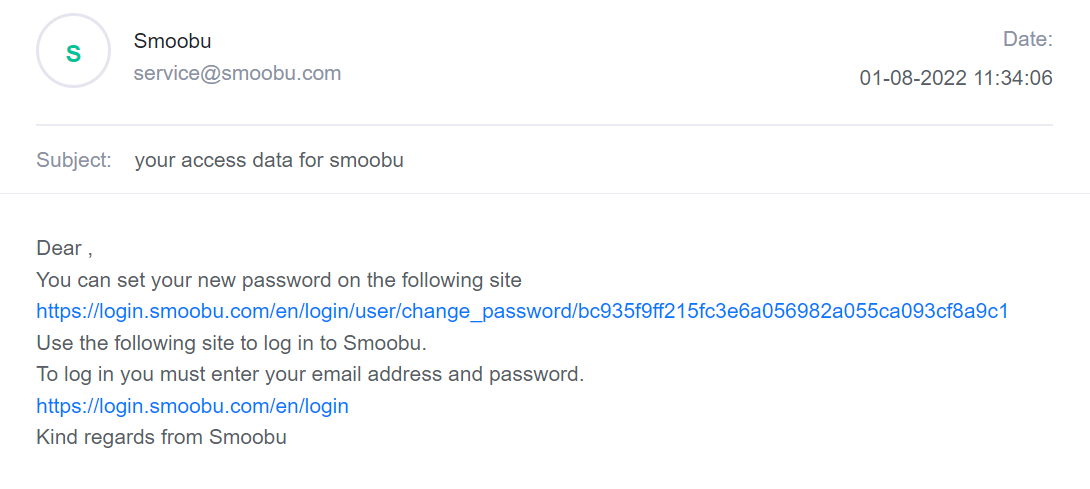
Task: Click the Dear greeting line
Action: click(65, 248)
